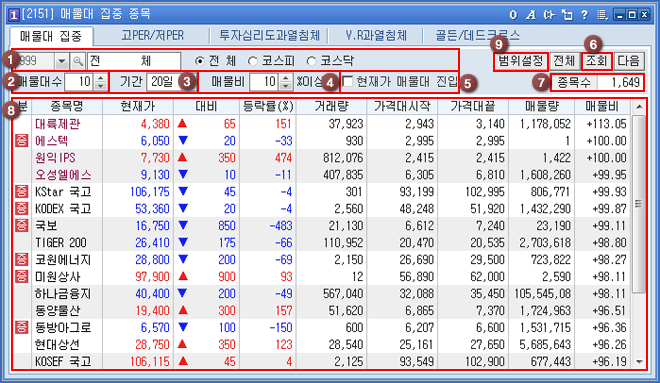Click the font 'A' icon in title bar

[x=531, y=15]
